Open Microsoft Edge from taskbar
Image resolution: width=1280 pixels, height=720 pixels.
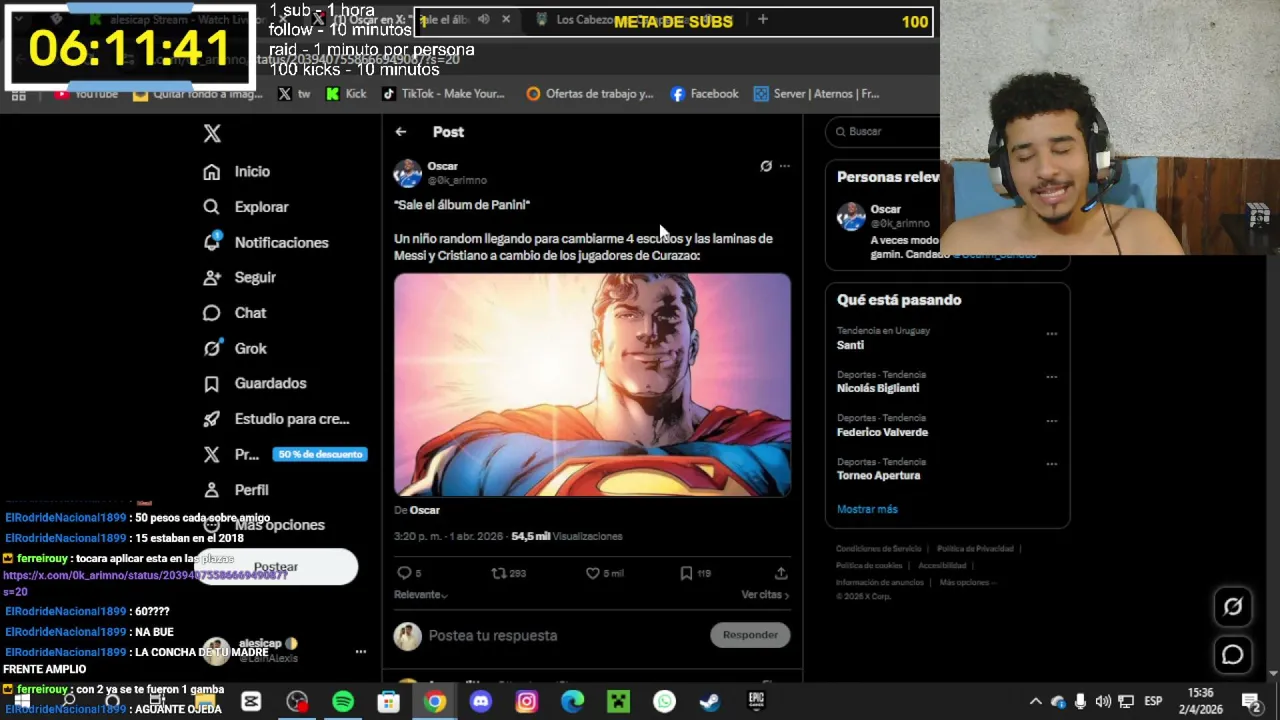[572, 702]
